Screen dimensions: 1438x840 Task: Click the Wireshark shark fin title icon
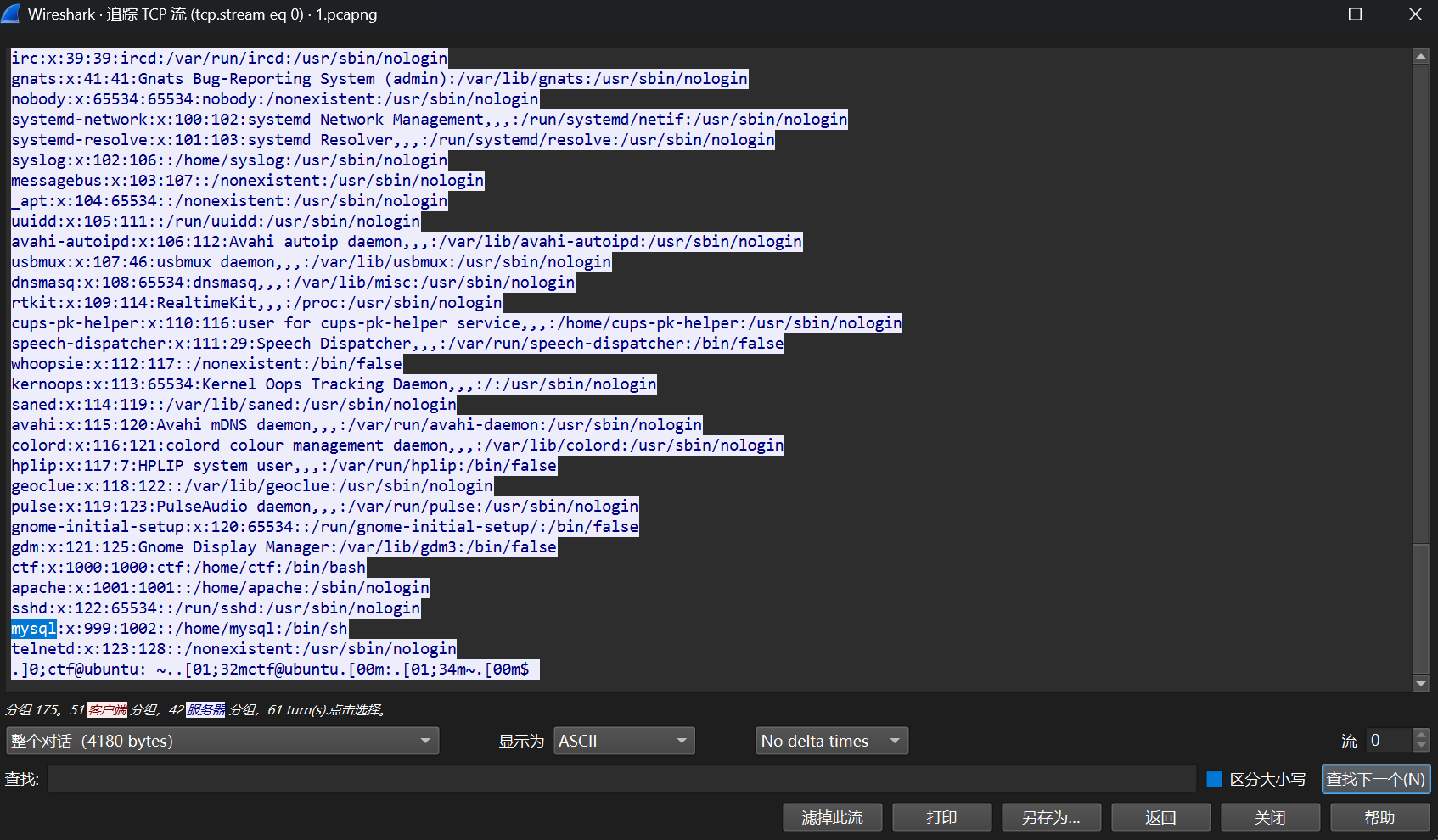(11, 14)
